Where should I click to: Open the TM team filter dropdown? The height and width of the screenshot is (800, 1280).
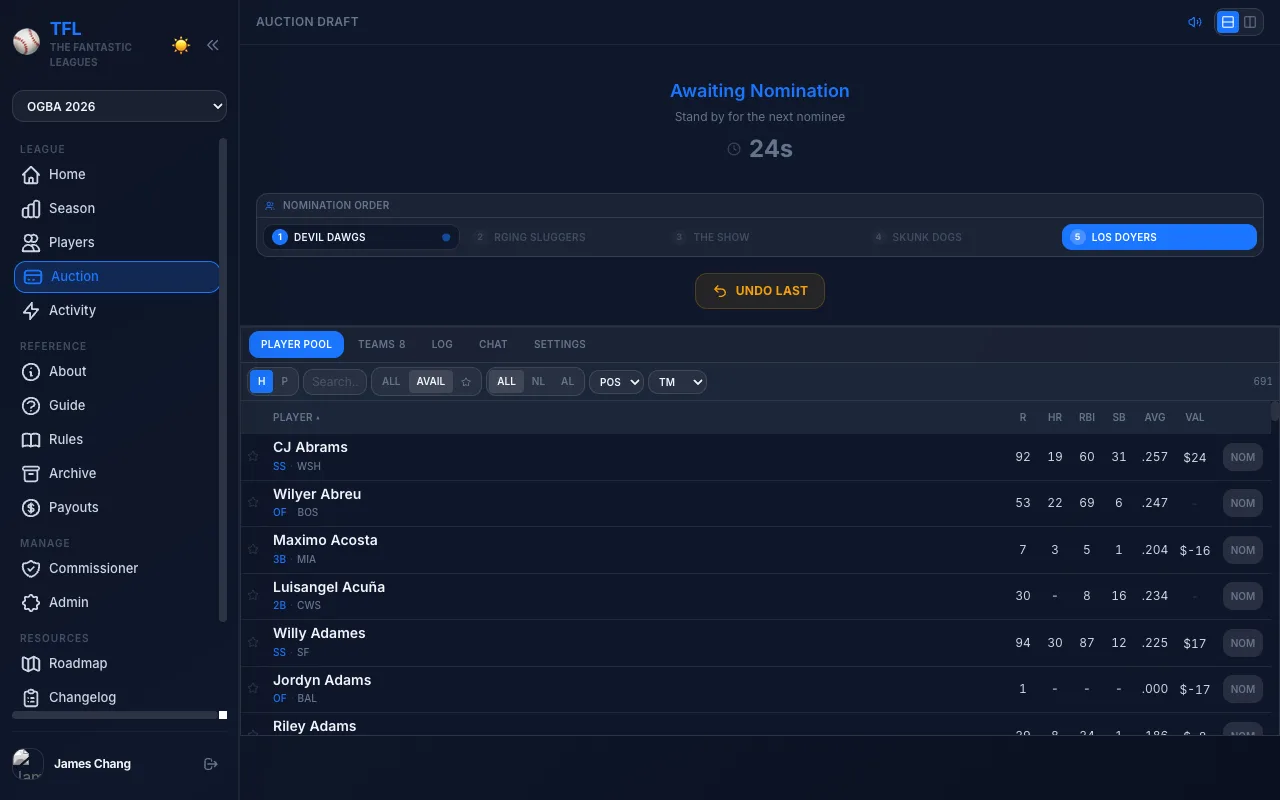point(677,381)
